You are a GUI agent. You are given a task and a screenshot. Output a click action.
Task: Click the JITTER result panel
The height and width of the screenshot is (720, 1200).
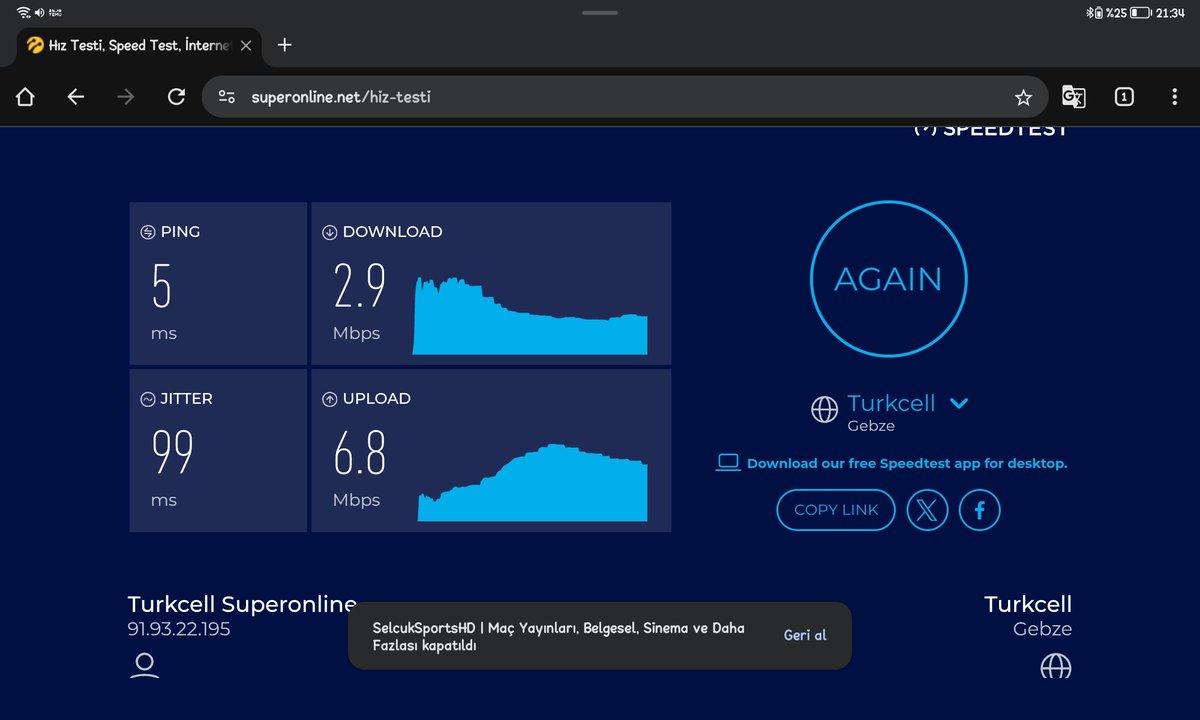click(x=218, y=451)
